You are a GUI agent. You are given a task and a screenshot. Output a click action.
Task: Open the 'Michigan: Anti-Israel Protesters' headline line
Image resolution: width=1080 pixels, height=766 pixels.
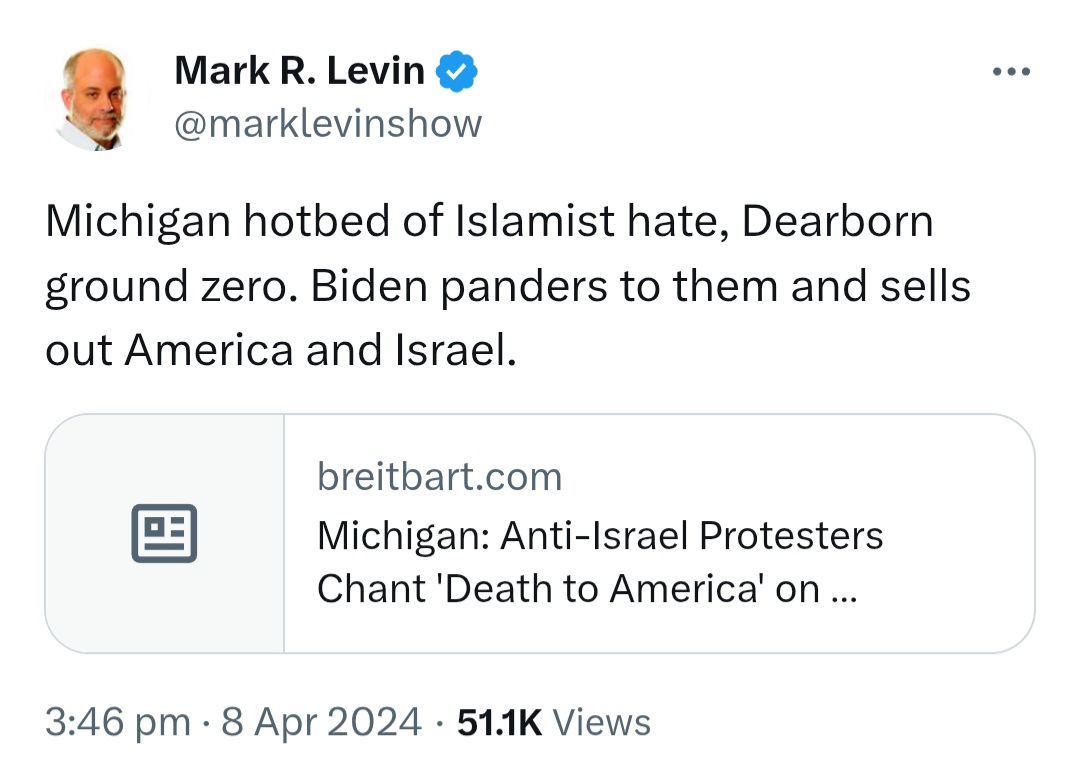pos(600,535)
